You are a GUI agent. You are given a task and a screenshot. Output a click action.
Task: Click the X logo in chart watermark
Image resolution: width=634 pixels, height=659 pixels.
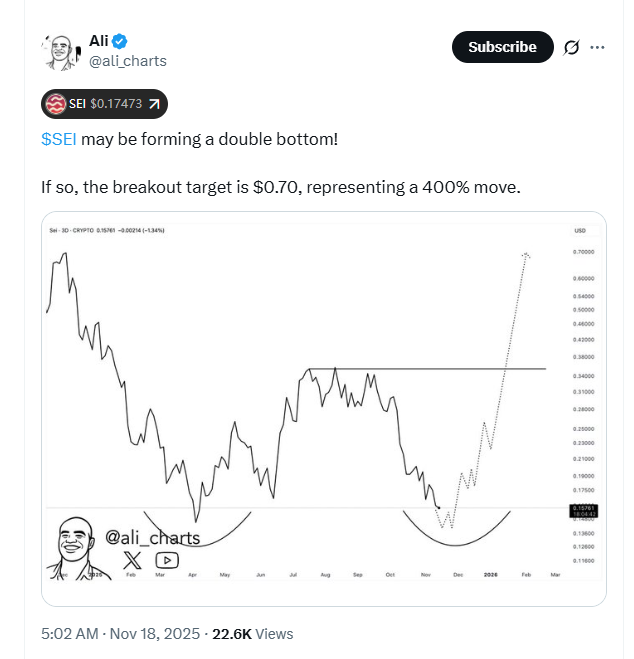(x=132, y=561)
